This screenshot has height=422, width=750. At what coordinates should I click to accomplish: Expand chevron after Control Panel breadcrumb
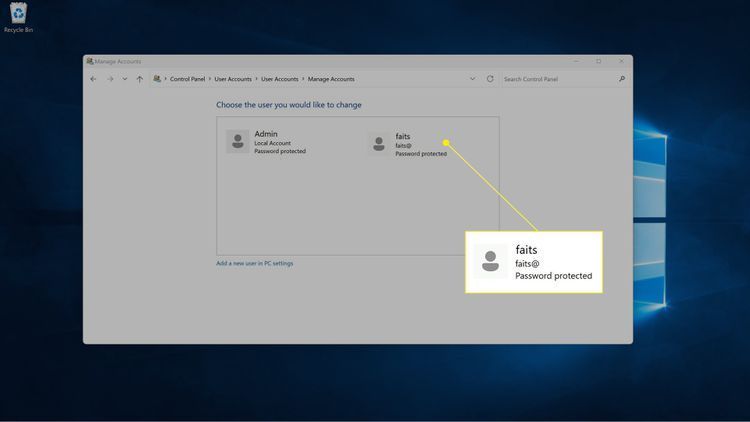pos(209,79)
